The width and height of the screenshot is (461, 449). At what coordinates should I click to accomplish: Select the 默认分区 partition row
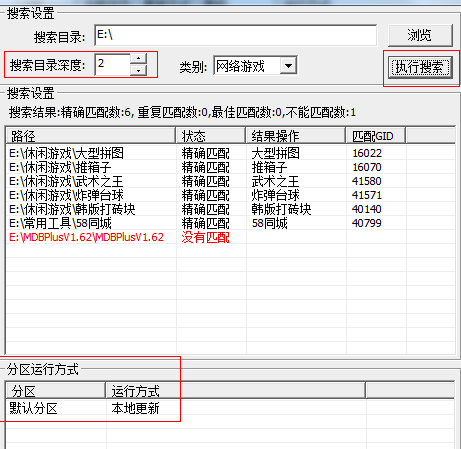(x=230, y=408)
